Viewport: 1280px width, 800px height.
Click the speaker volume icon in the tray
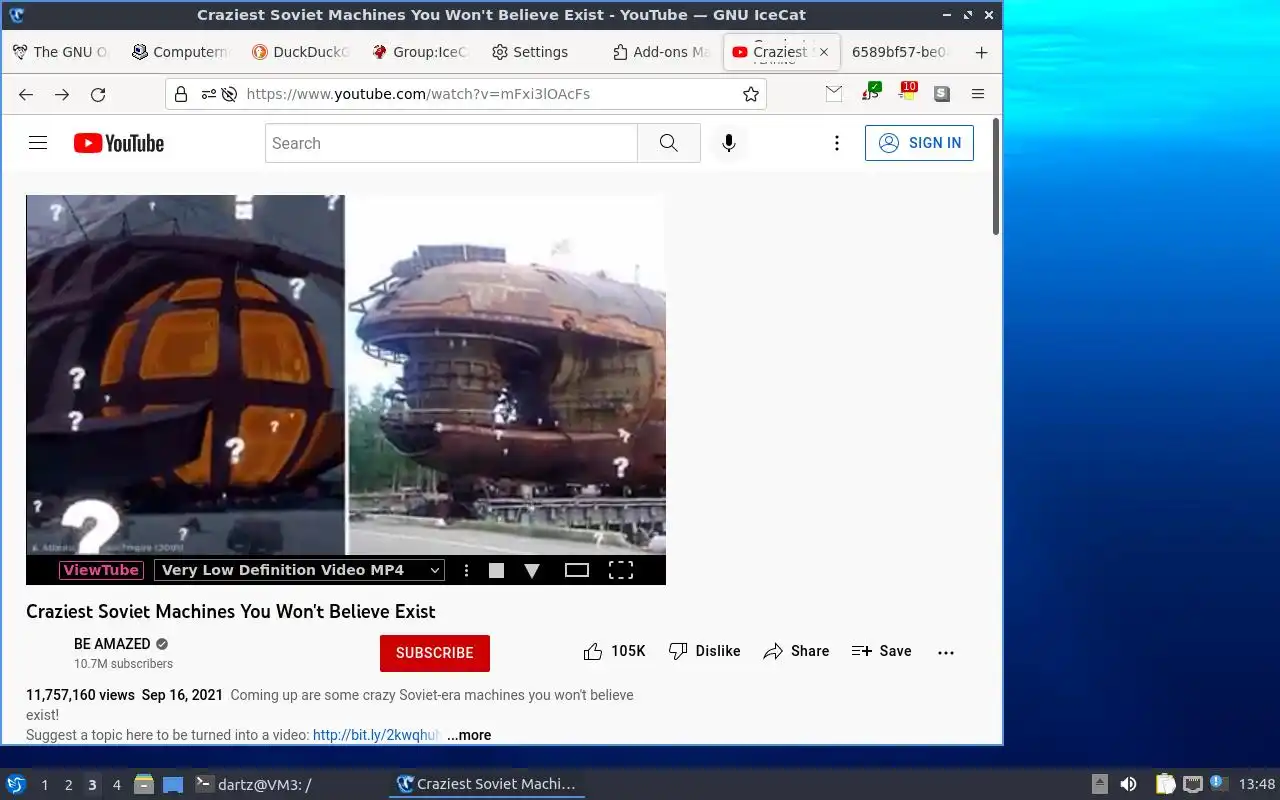click(1128, 784)
